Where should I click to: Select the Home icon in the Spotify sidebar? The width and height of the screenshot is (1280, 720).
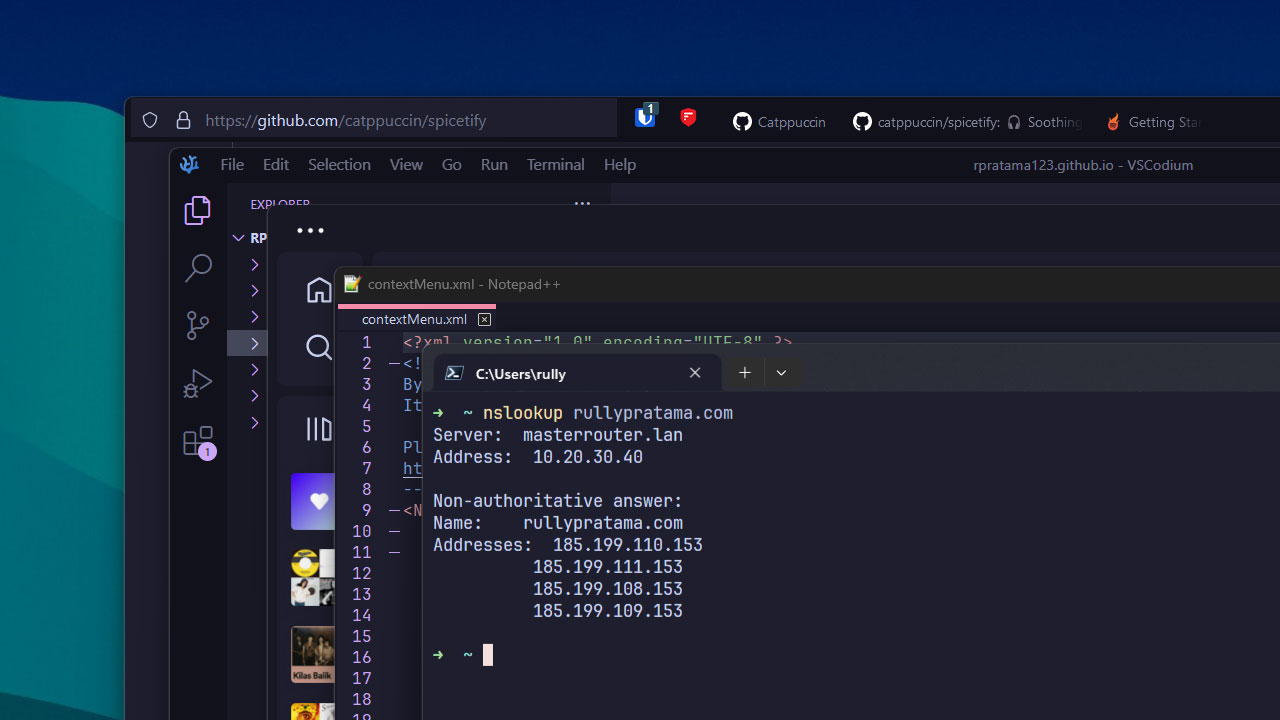click(319, 289)
